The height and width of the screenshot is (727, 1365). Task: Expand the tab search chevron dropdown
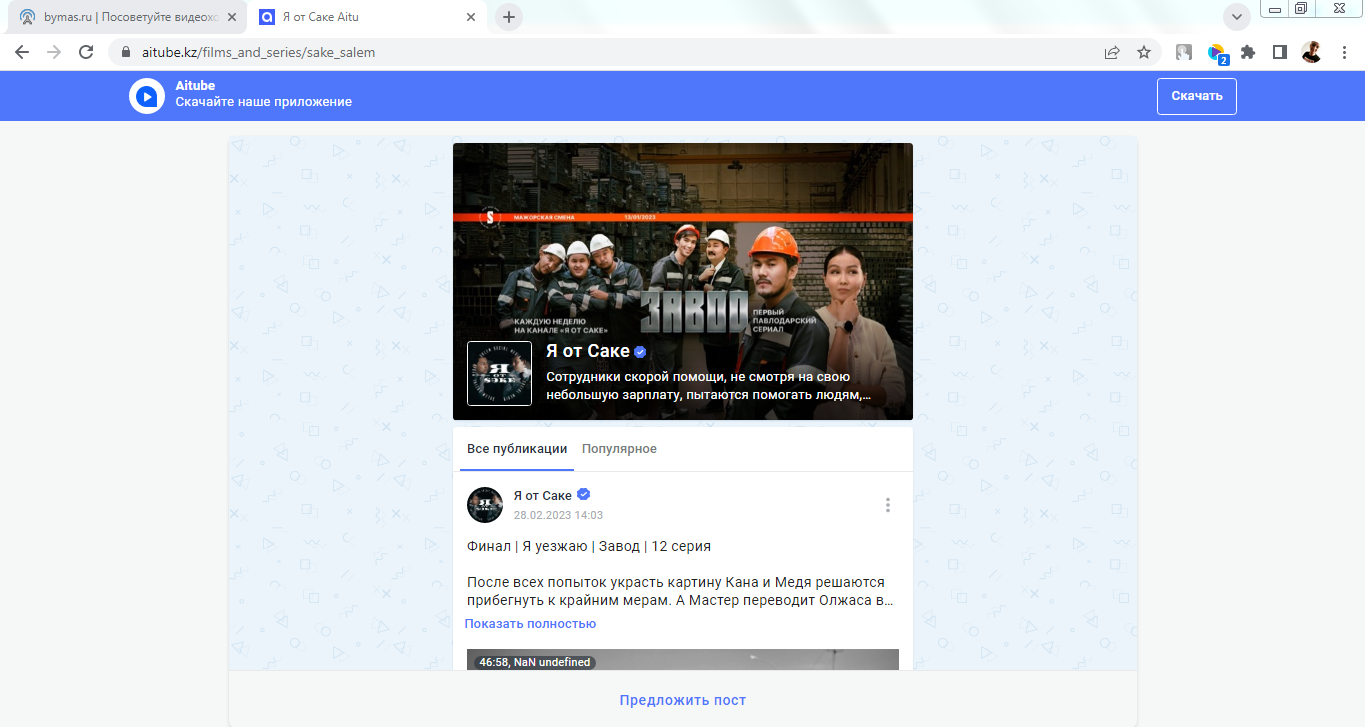point(1237,17)
